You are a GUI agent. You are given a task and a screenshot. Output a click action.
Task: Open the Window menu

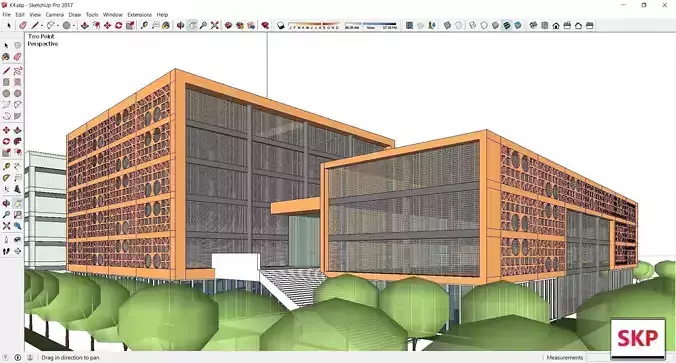[x=113, y=15]
